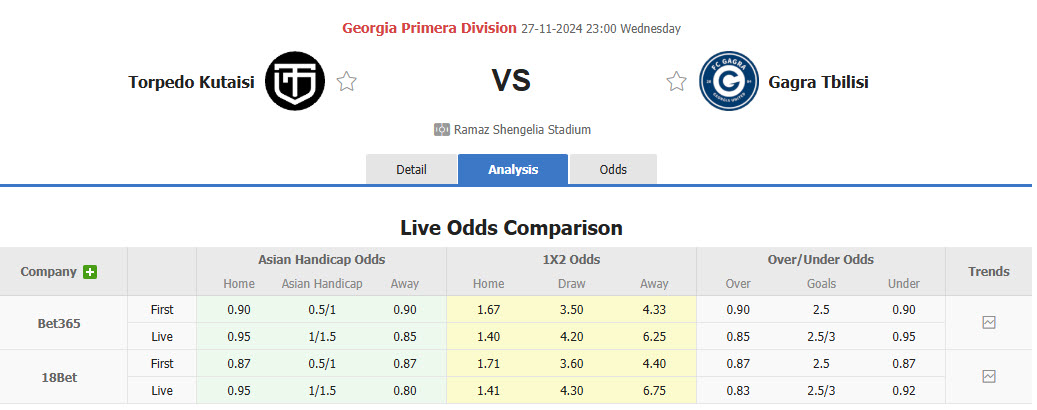Screen dimensions: 1037x410
Task: Open the Odds tab
Action: click(613, 169)
